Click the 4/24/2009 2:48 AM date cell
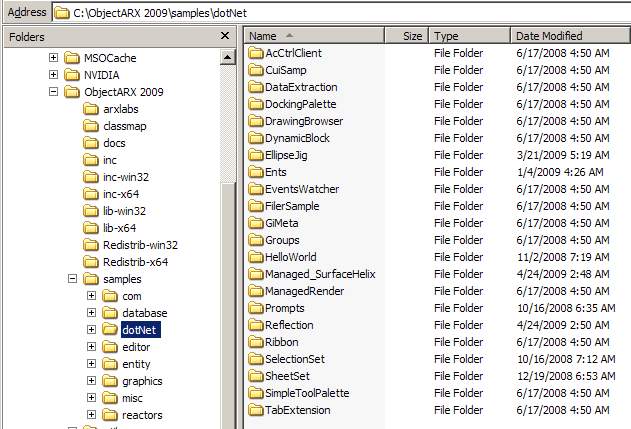Image resolution: width=631 pixels, height=429 pixels. point(563,274)
